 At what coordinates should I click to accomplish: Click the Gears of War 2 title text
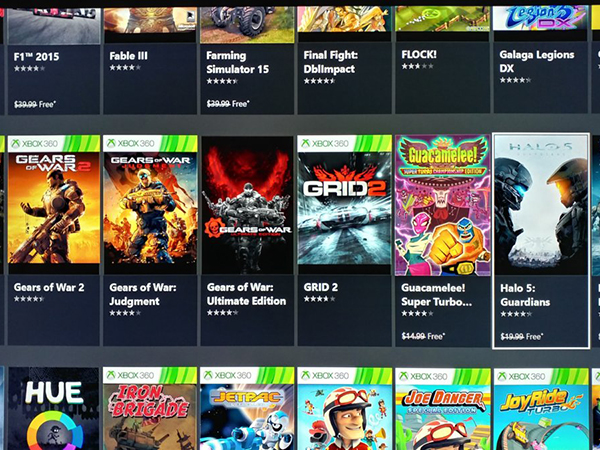pyautogui.click(x=49, y=287)
